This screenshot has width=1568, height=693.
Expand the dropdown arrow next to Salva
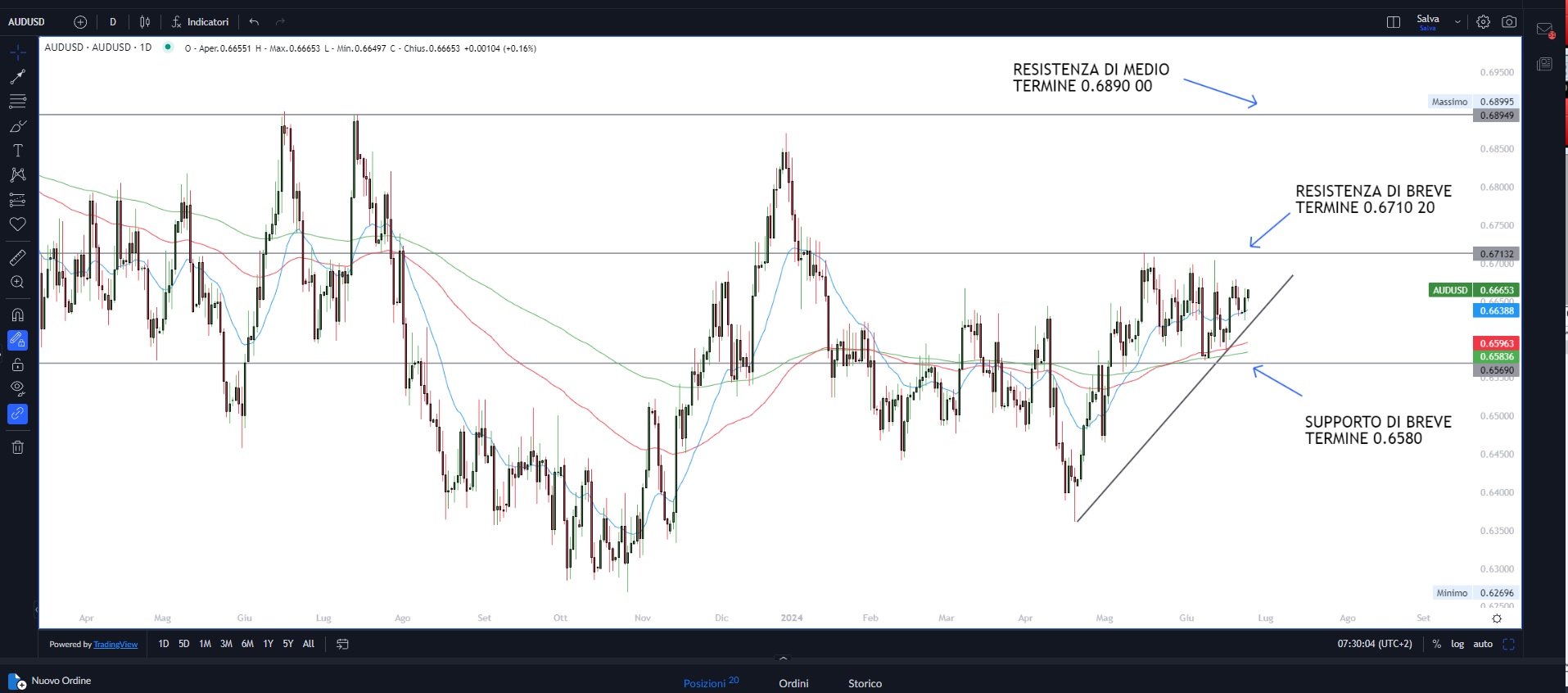1457,22
